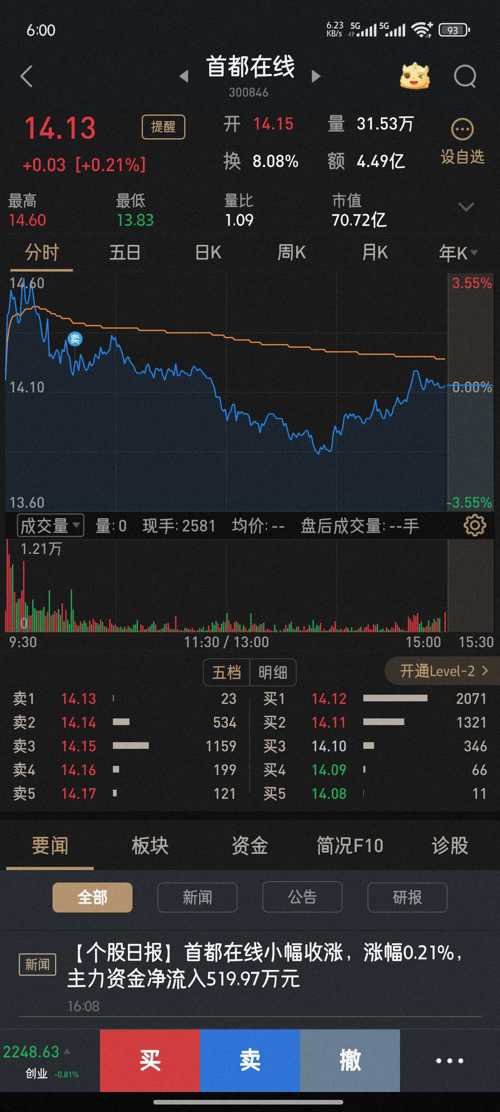
Task: Tap the volume bar chart area
Action: click(x=227, y=585)
